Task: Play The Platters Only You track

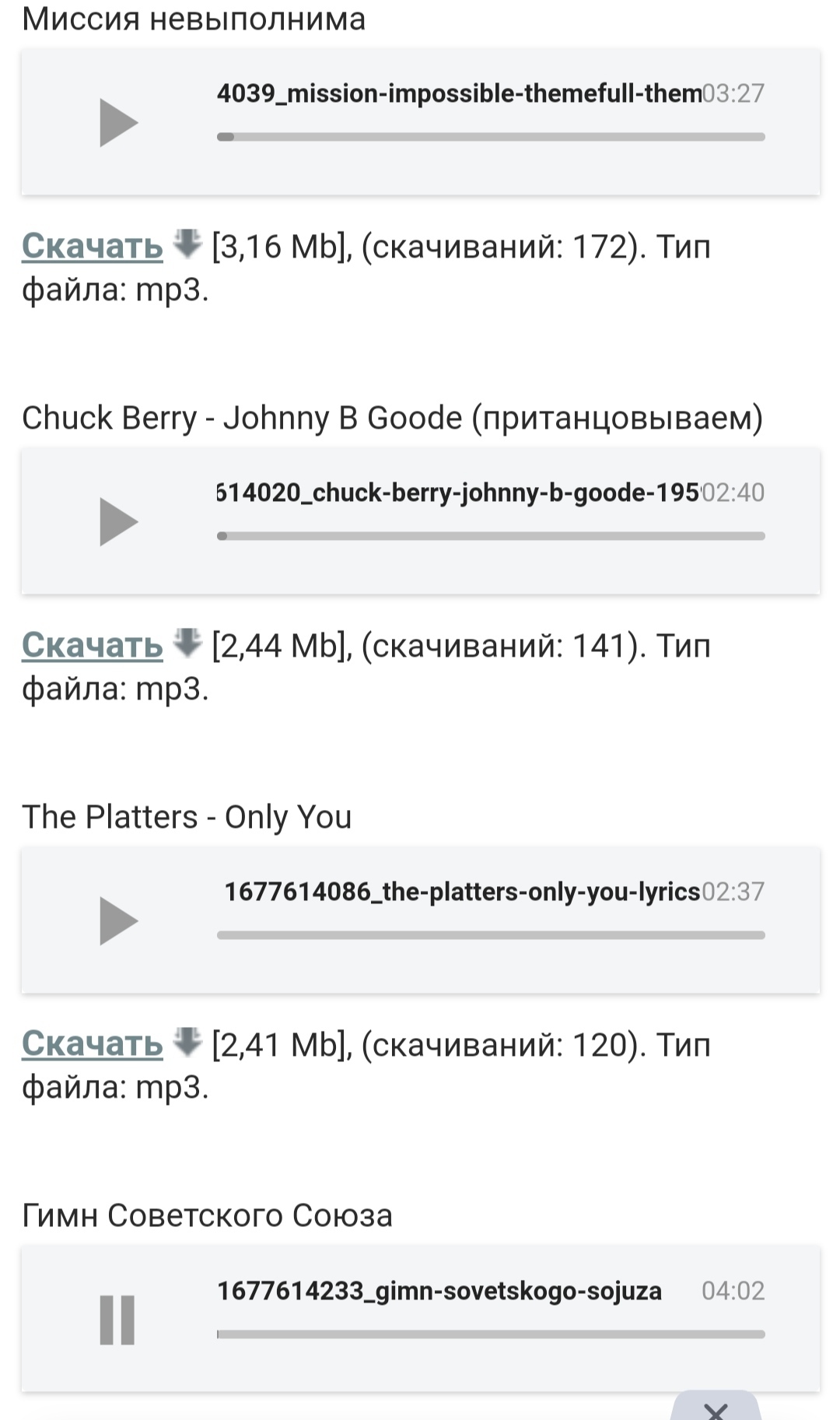Action: click(x=118, y=921)
